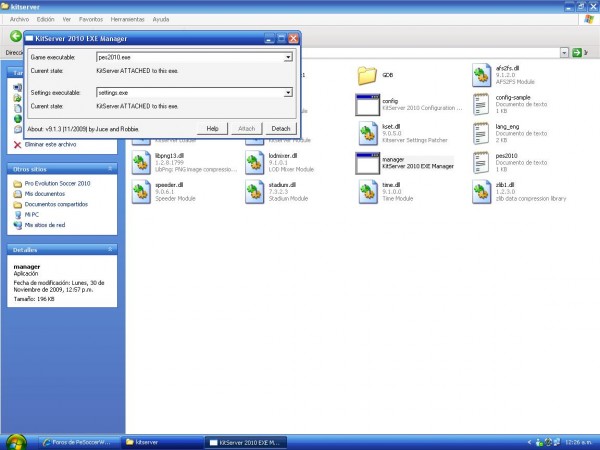Image resolution: width=600 pixels, height=450 pixels.
Task: Click the Mi PC computer icon
Action: tap(18, 215)
